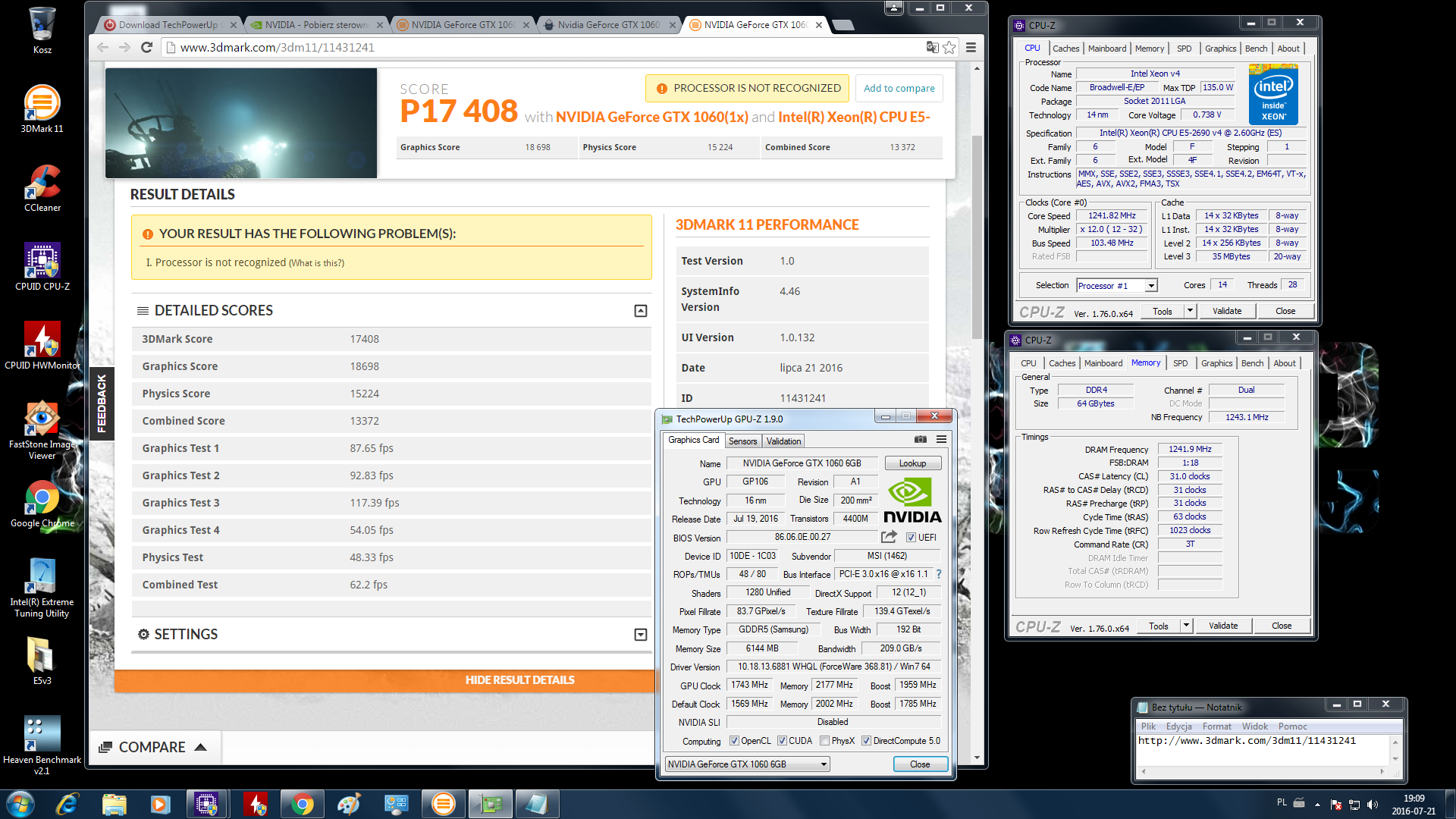
Task: Open the 3DMark 11 desktop shortcut
Action: pyautogui.click(x=42, y=108)
